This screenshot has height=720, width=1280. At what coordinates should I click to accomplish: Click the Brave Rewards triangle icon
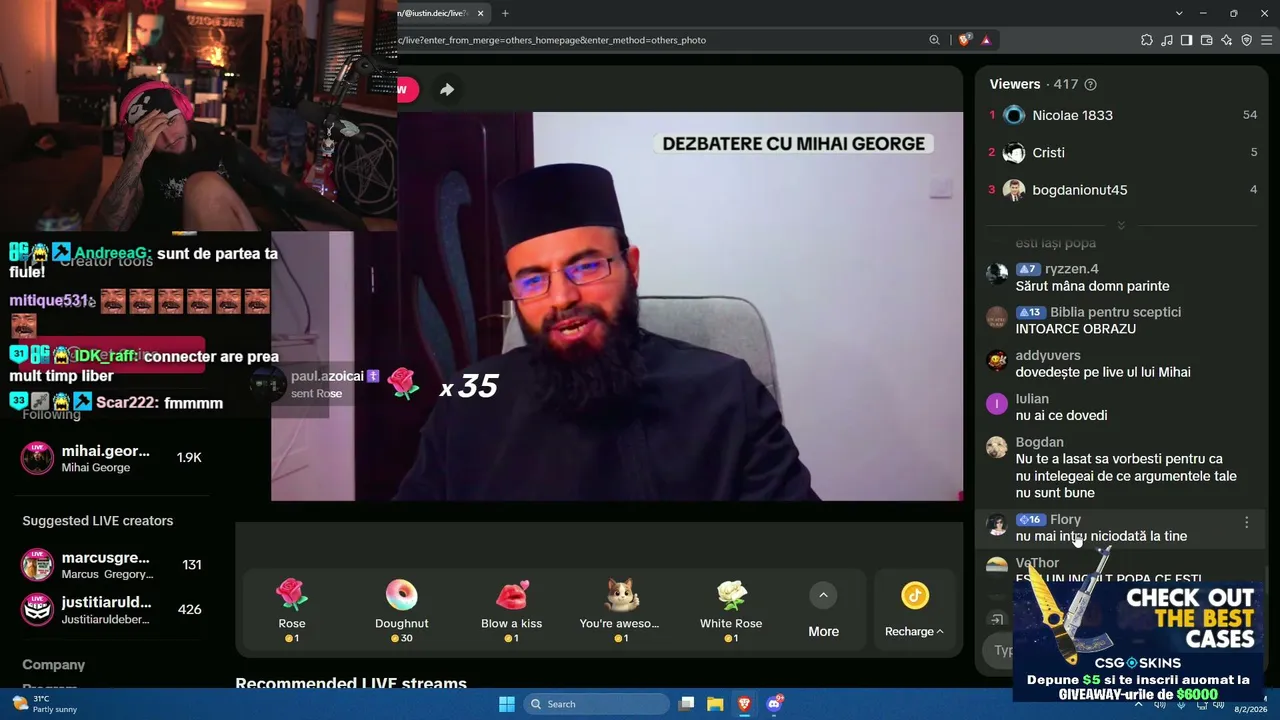click(x=986, y=40)
